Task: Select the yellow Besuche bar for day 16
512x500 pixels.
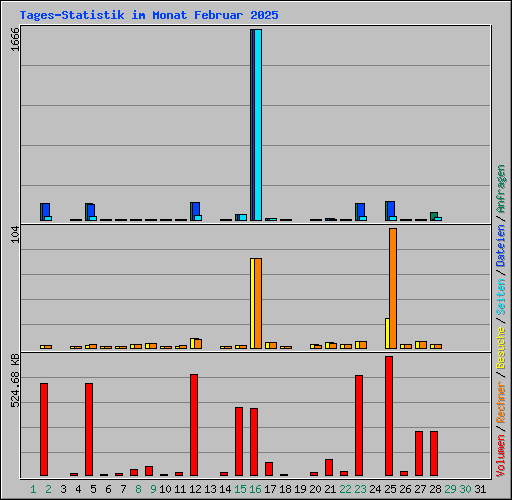Action: (252, 304)
